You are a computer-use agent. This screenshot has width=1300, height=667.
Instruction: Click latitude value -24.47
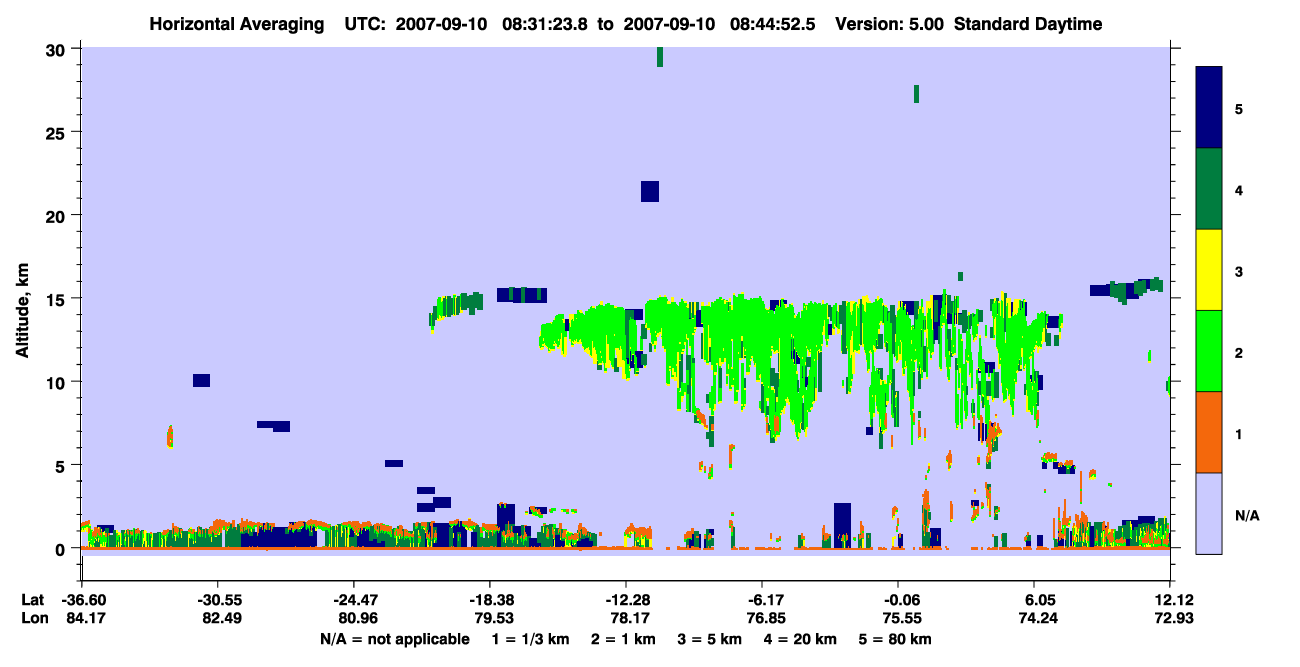coord(354,600)
